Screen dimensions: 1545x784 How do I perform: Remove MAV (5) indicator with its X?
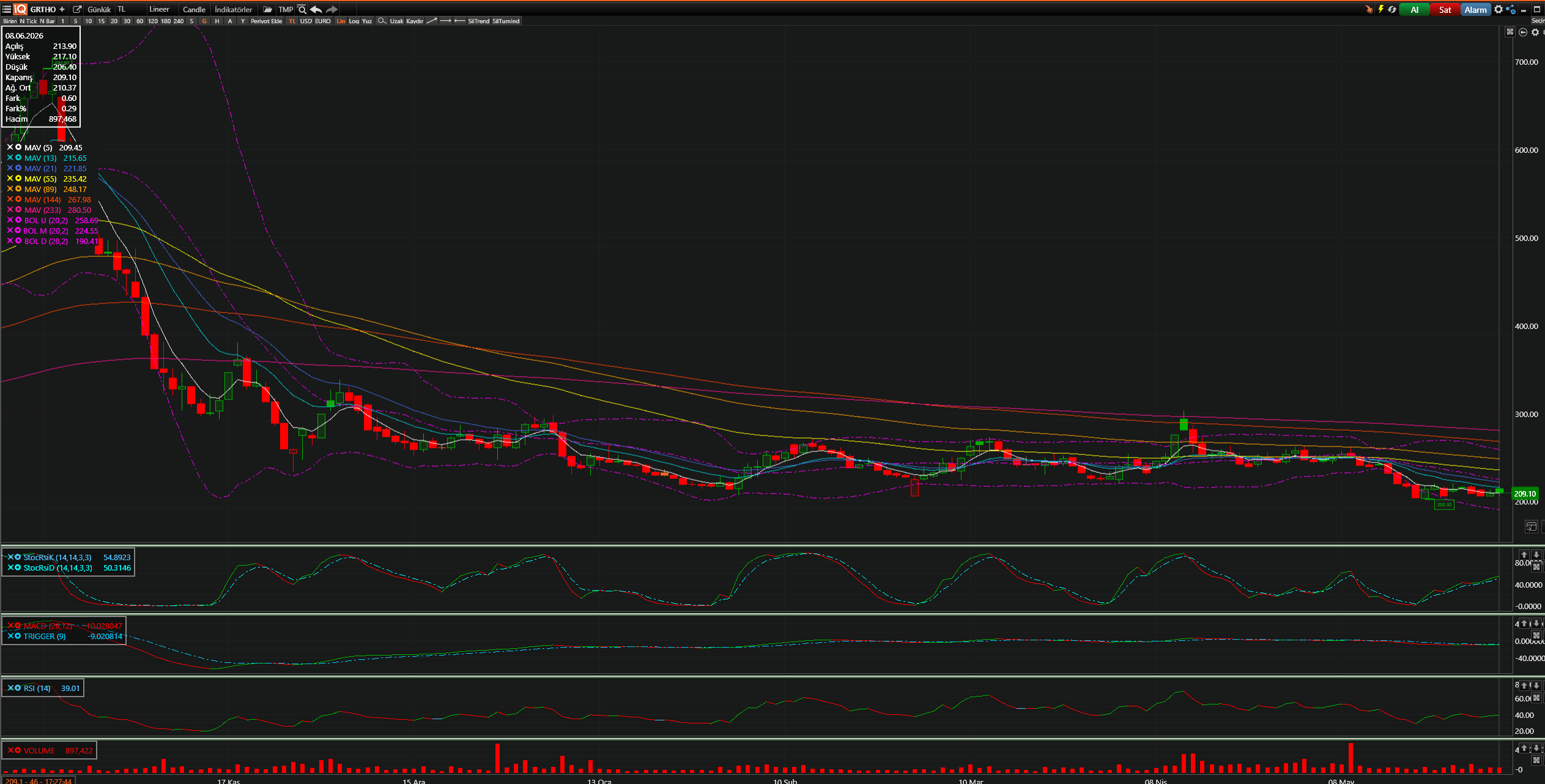point(10,147)
